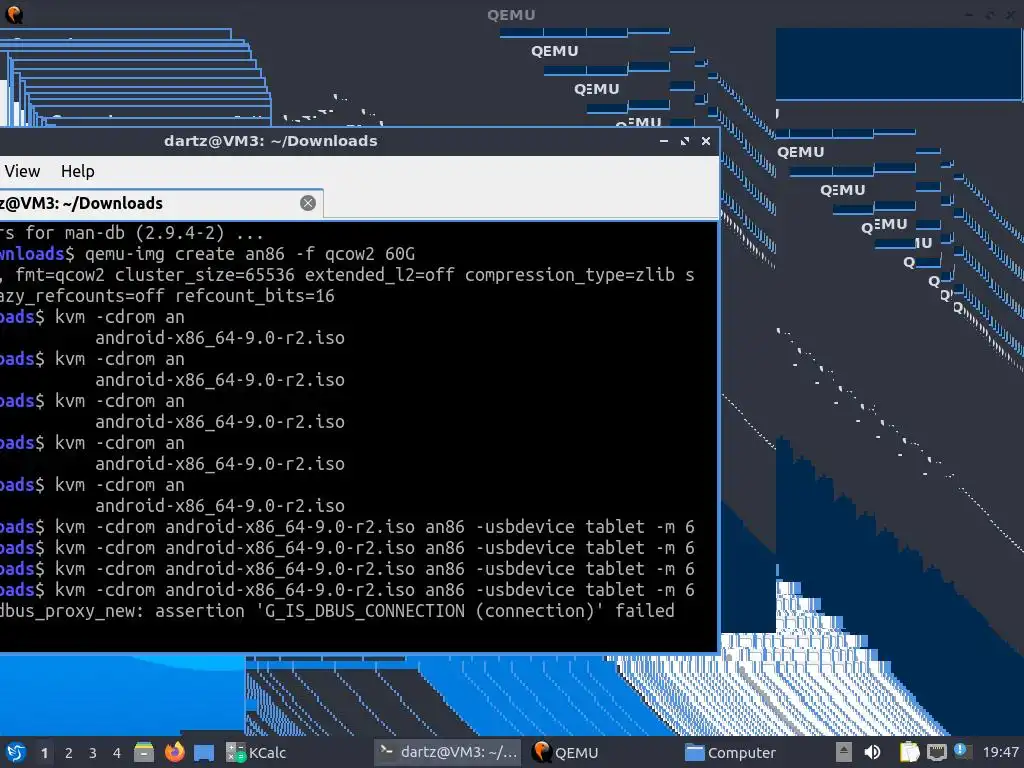Open the file manager launcher icon
This screenshot has width=1024, height=768.
[x=144, y=752]
